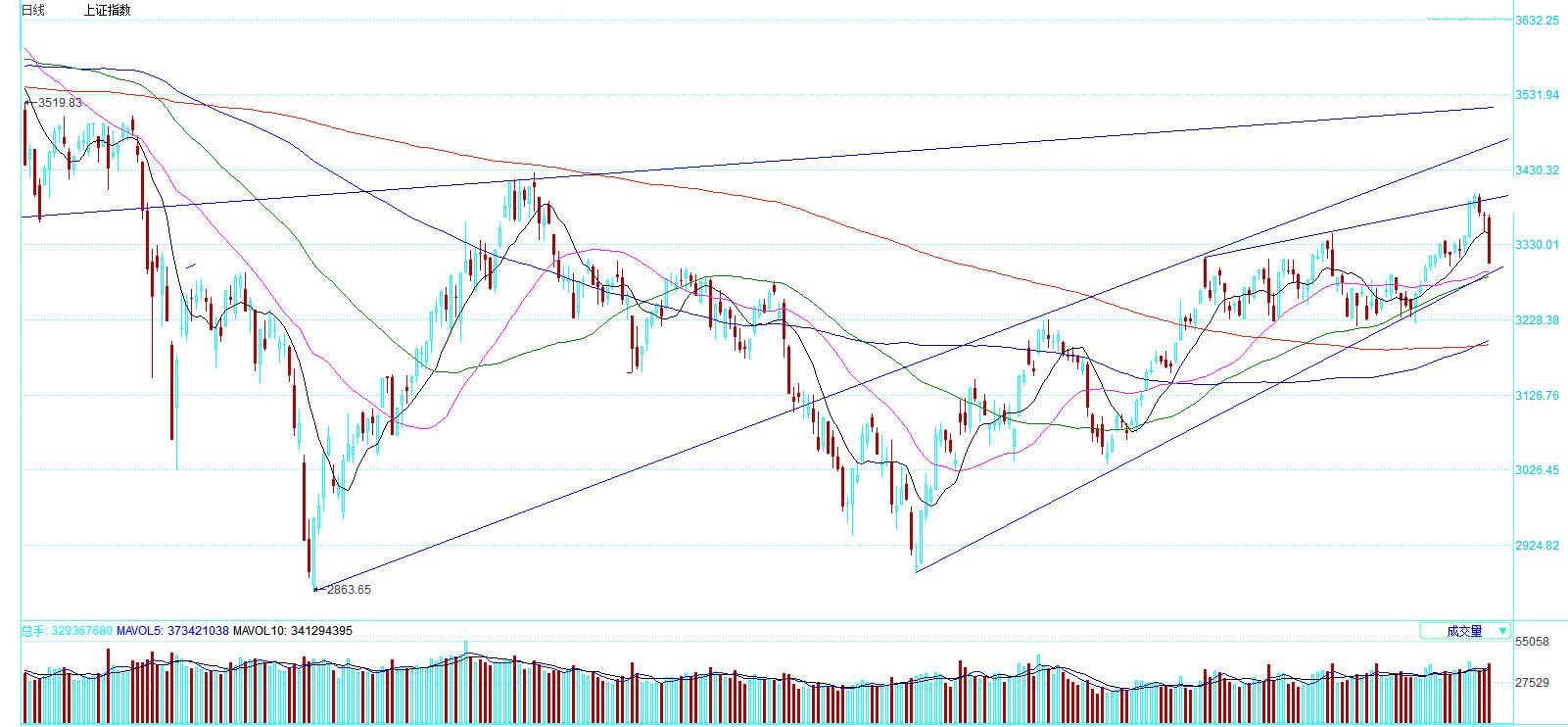Click the last red candlestick on the chart

(1489, 240)
